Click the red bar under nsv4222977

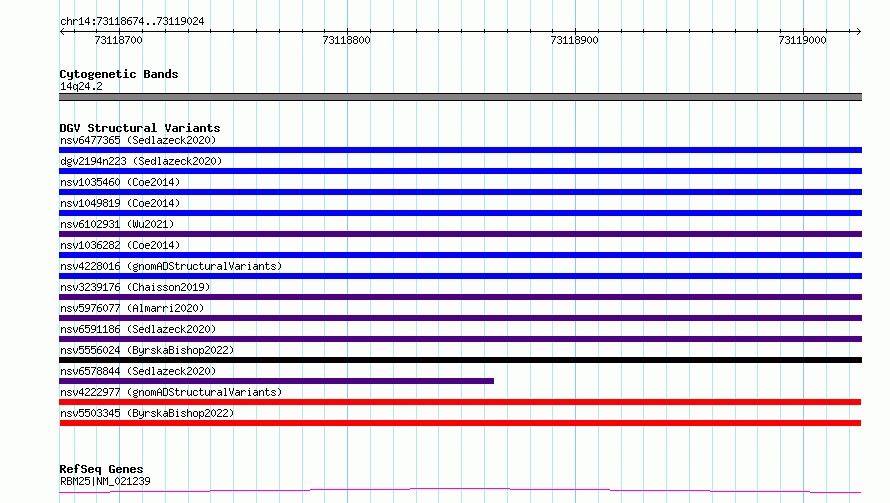tap(460, 402)
